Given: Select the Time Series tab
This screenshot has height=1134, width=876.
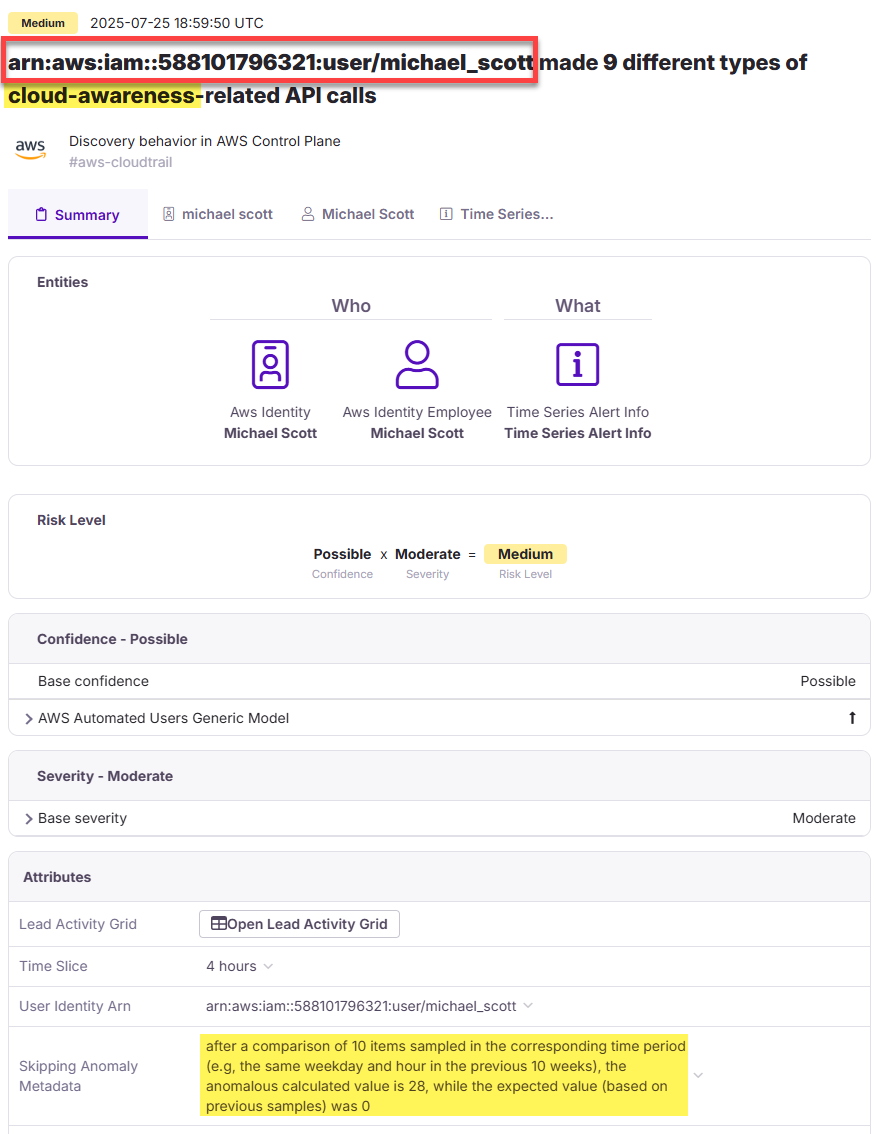Looking at the screenshot, I should (x=497, y=214).
